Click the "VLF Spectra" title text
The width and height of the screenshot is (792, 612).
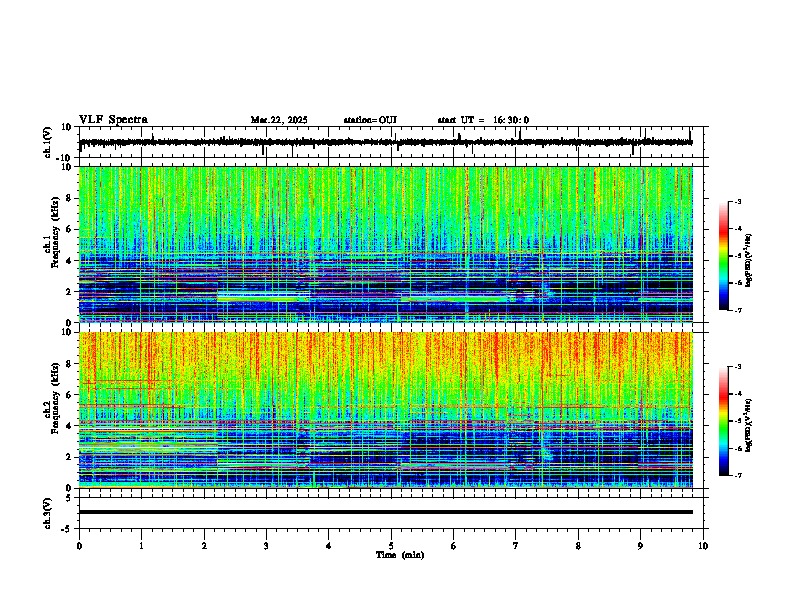click(x=113, y=120)
